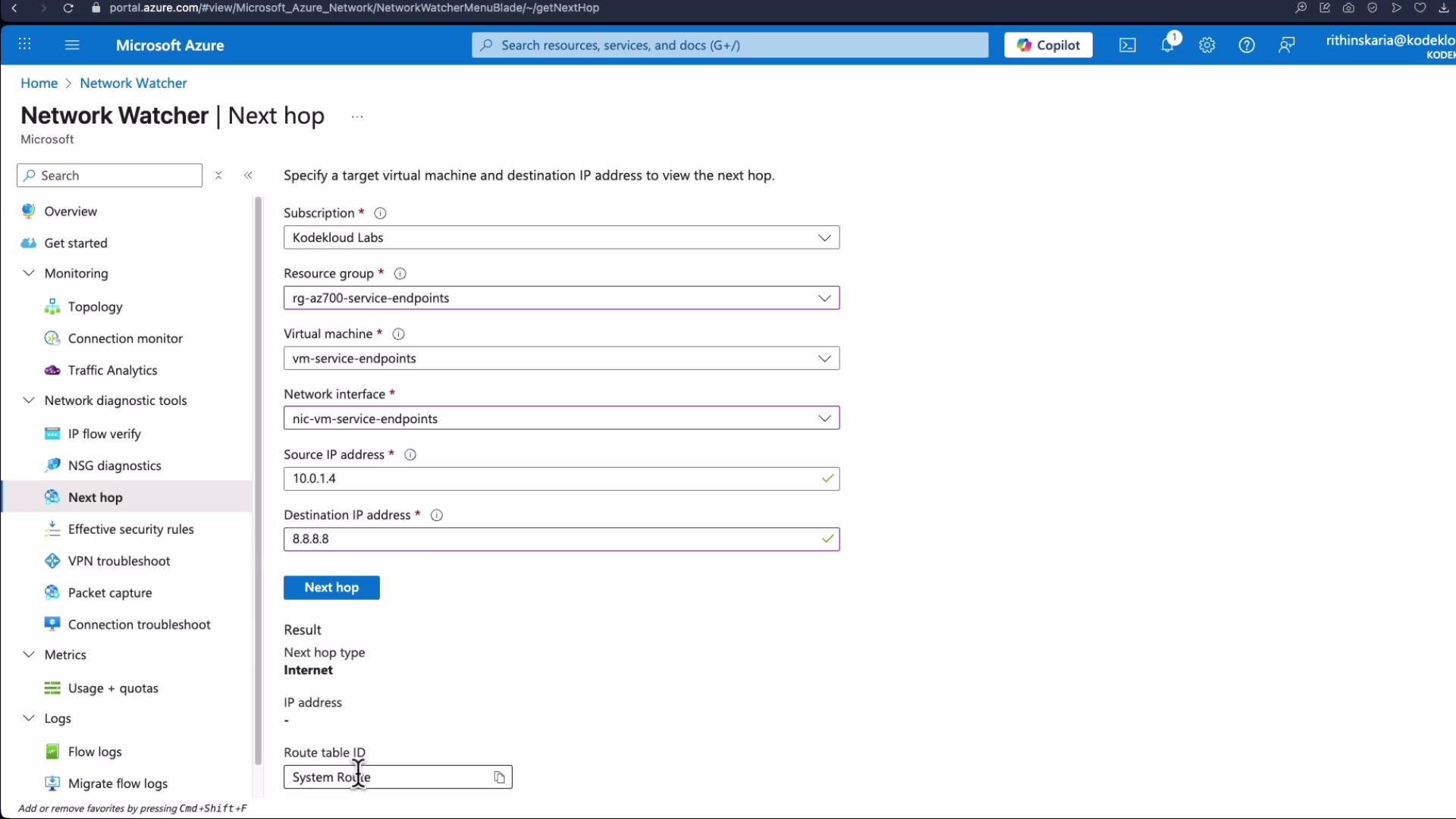Image resolution: width=1456 pixels, height=819 pixels.
Task: Focus the global search resources bar
Action: pos(730,45)
